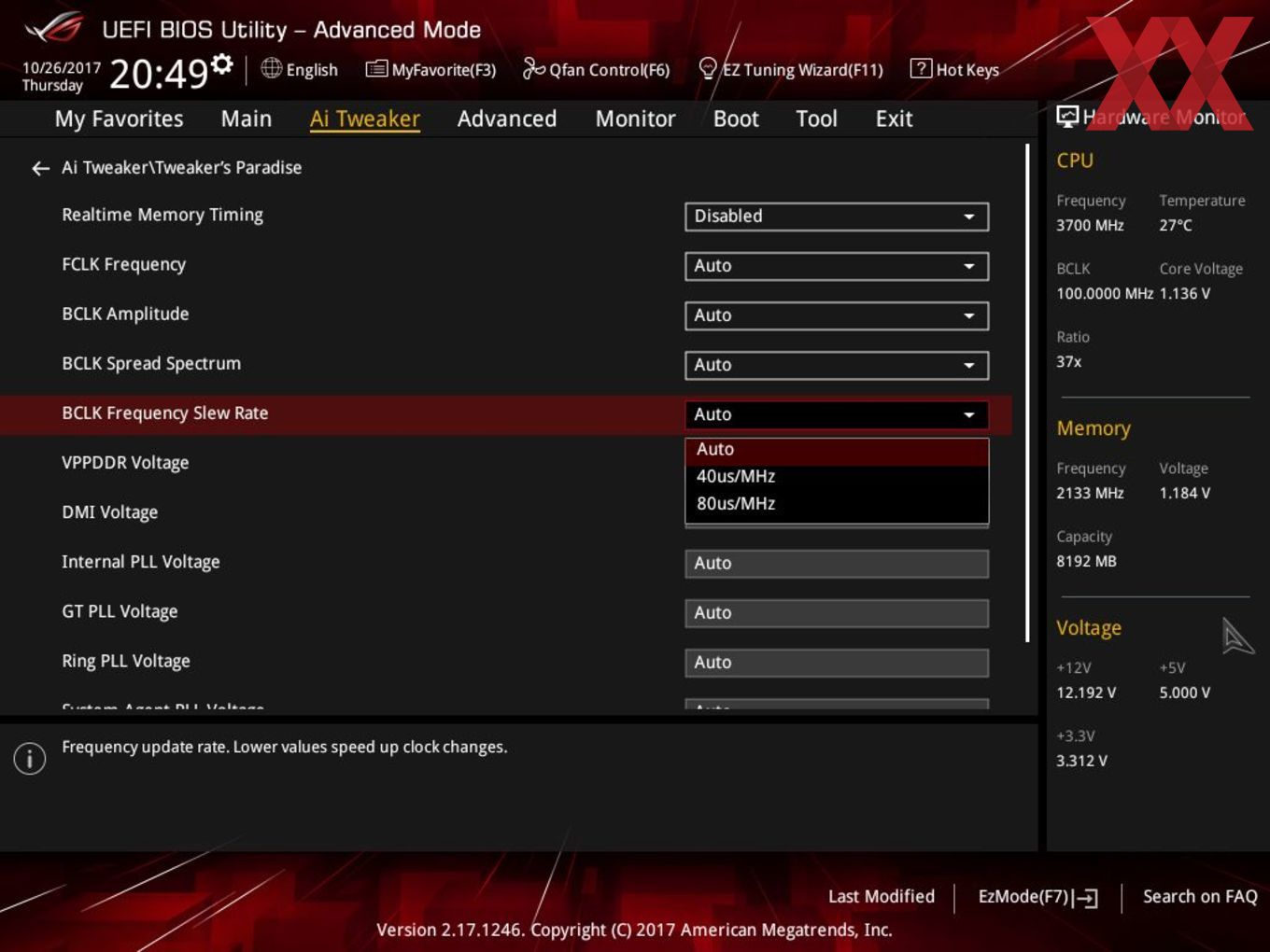The height and width of the screenshot is (952, 1270).
Task: Select the DMI Voltage row label
Action: pyautogui.click(x=109, y=512)
